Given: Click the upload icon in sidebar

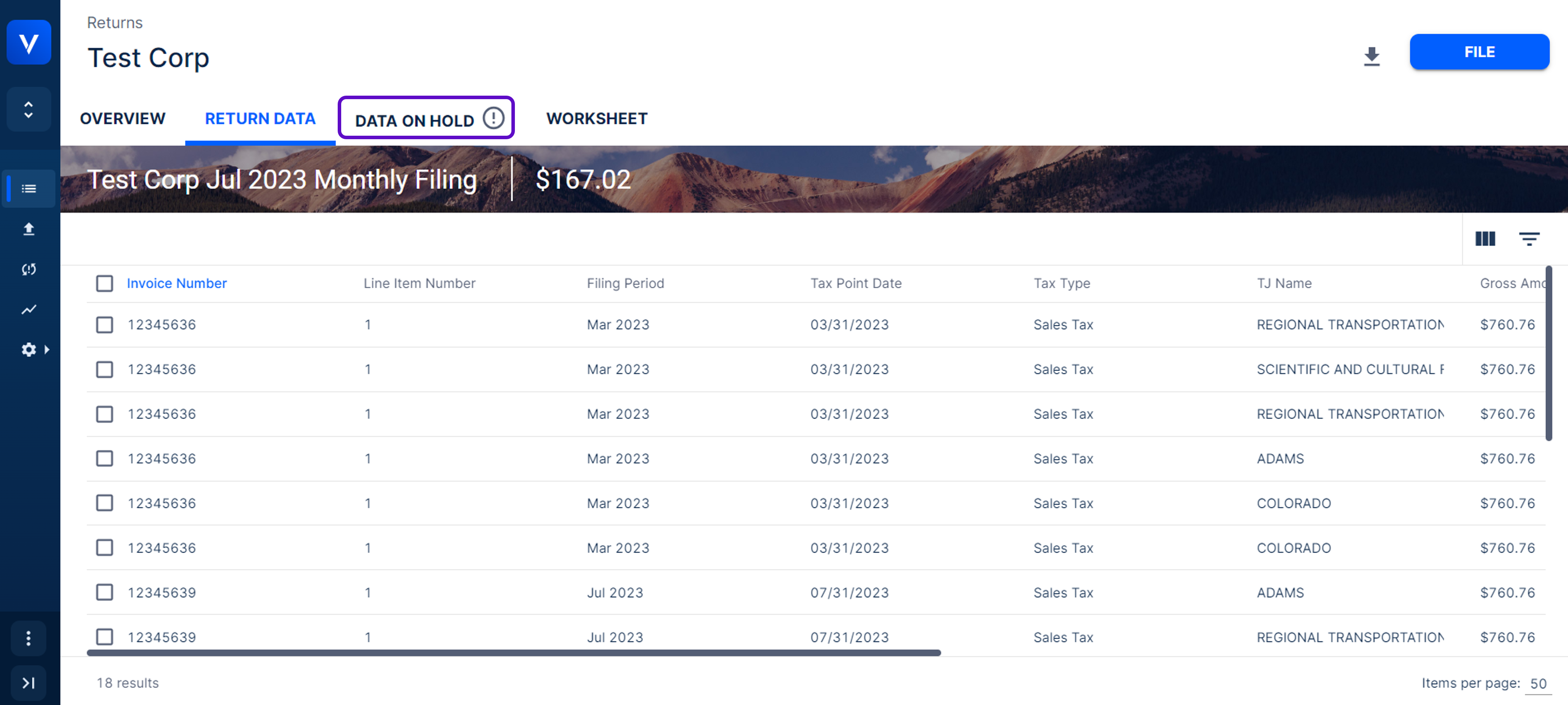Looking at the screenshot, I should click(x=29, y=229).
